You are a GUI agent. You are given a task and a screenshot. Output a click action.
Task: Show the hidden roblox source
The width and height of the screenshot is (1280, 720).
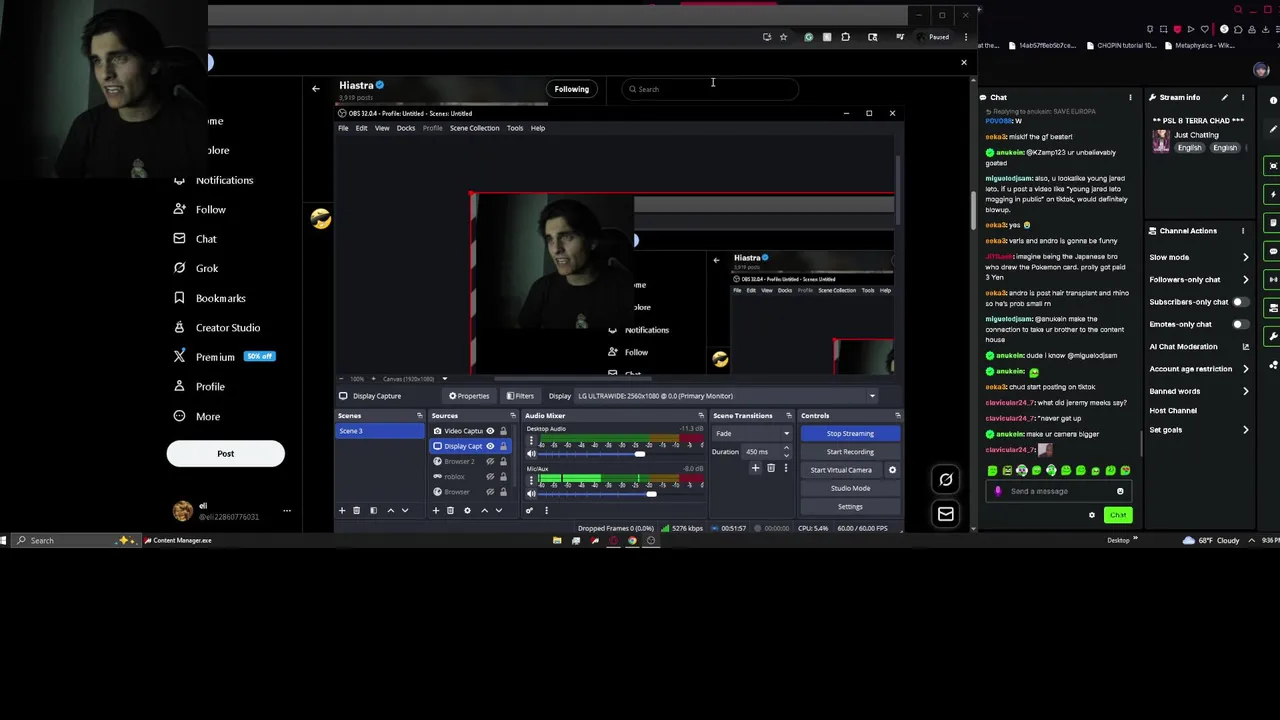coord(490,477)
